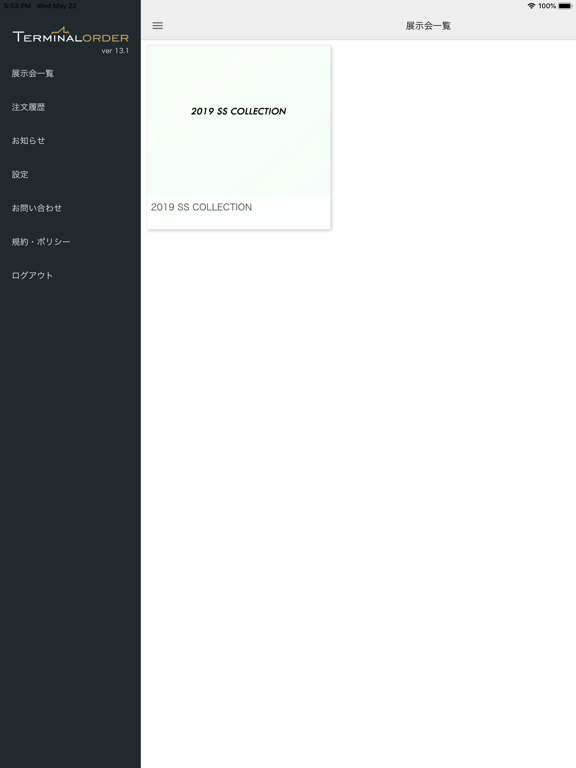The image size is (576, 768).
Task: Click the ver 13.1 version label
Action: point(115,51)
